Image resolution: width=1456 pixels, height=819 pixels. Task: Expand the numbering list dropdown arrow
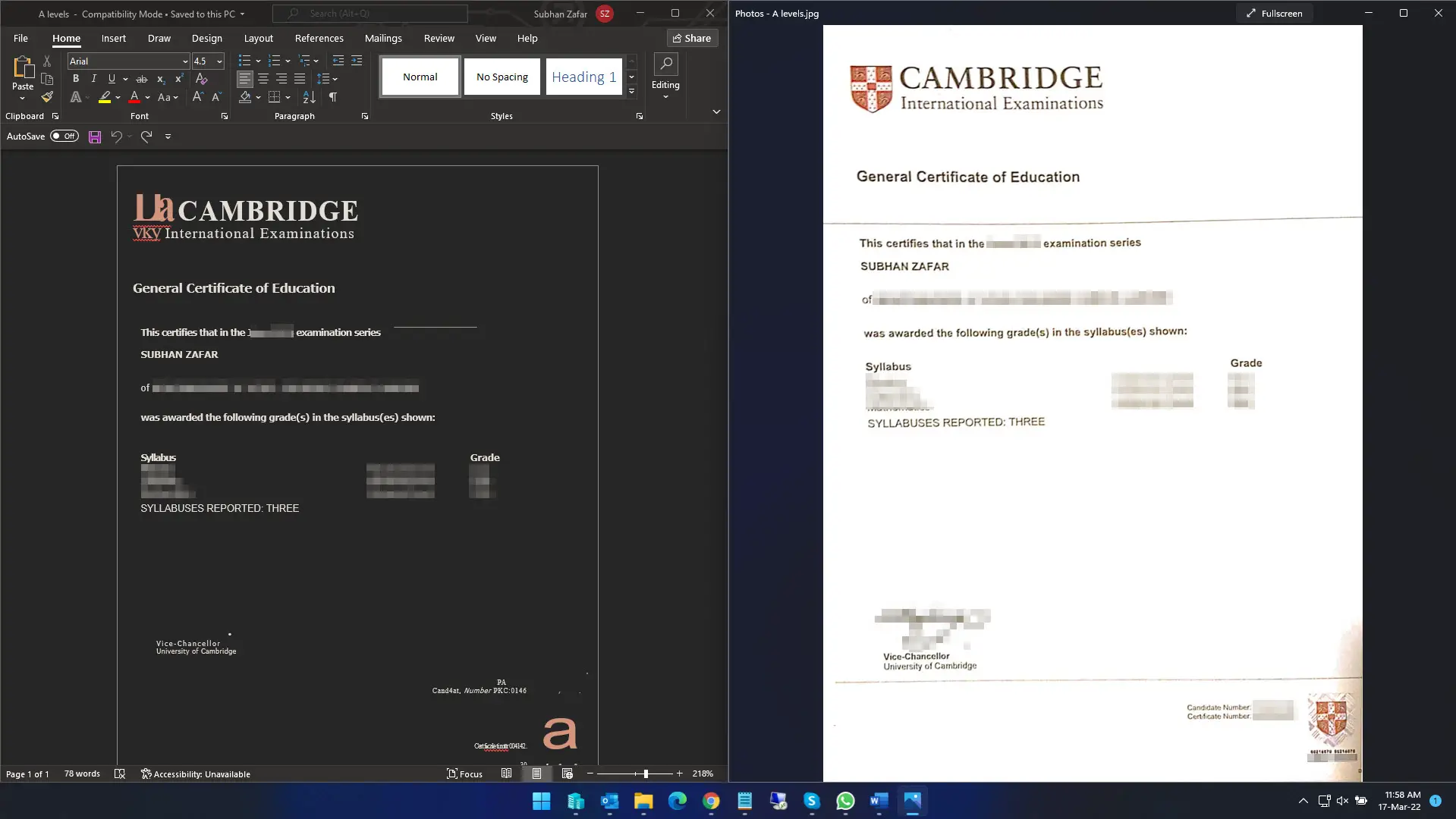288,61
